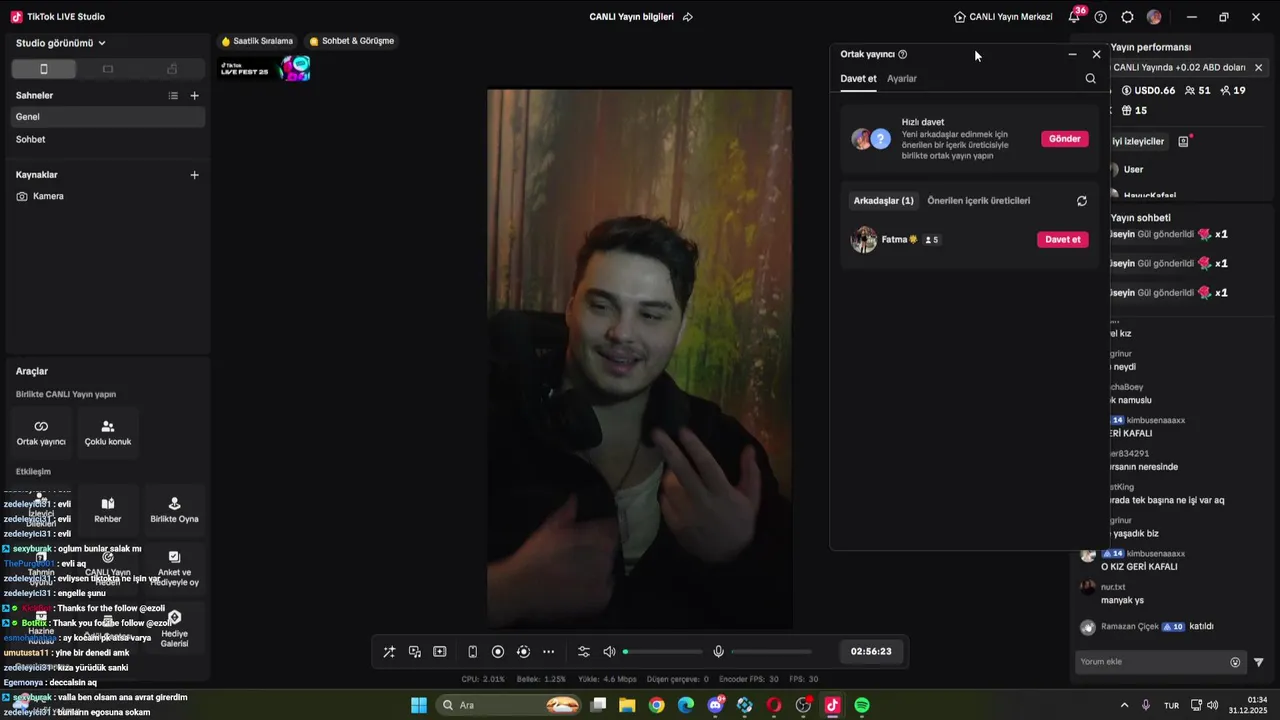This screenshot has height=720, width=1280.
Task: Click the Sohbet & Görüşme badge
Action: pyautogui.click(x=352, y=41)
